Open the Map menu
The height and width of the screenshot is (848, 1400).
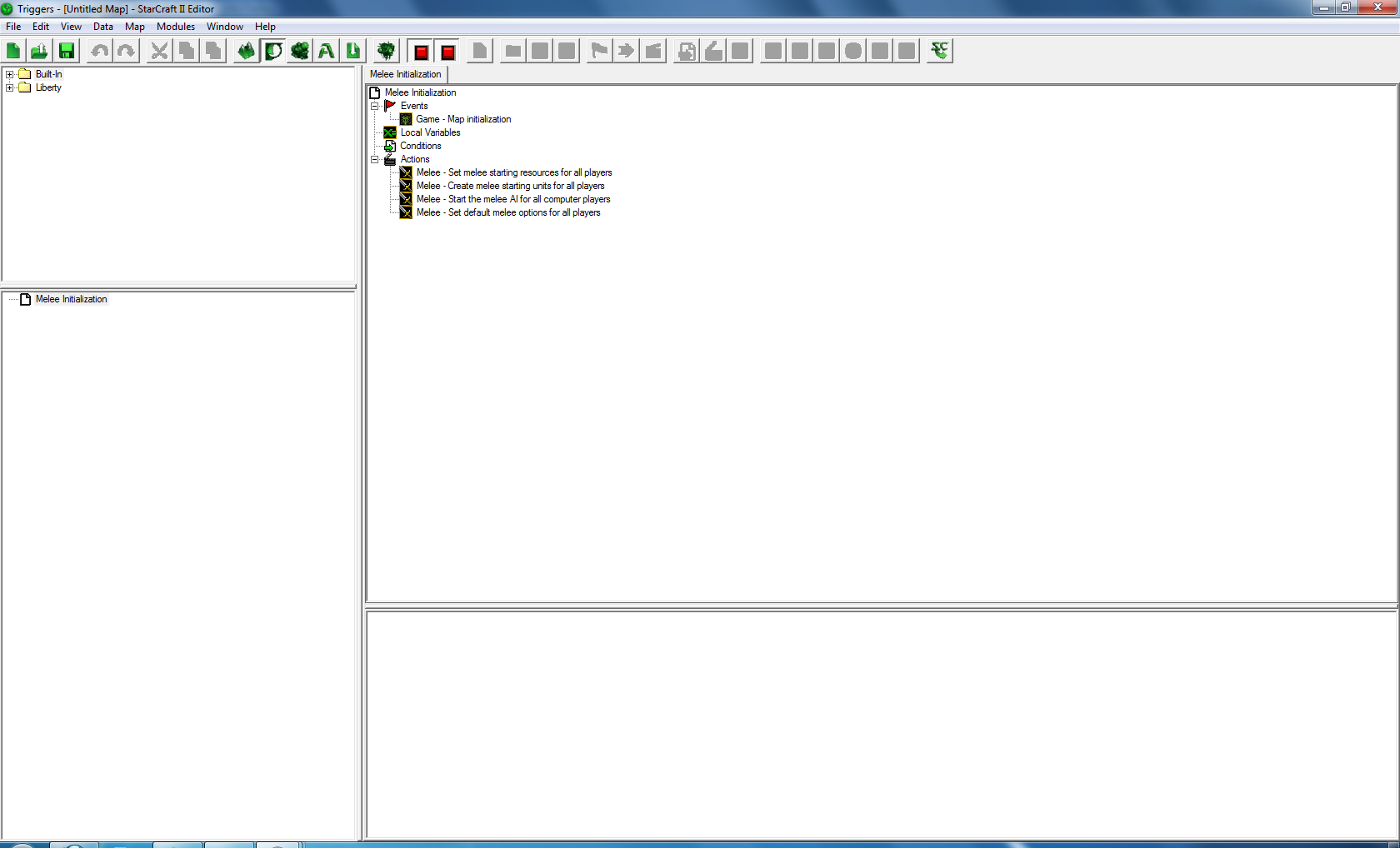click(135, 27)
